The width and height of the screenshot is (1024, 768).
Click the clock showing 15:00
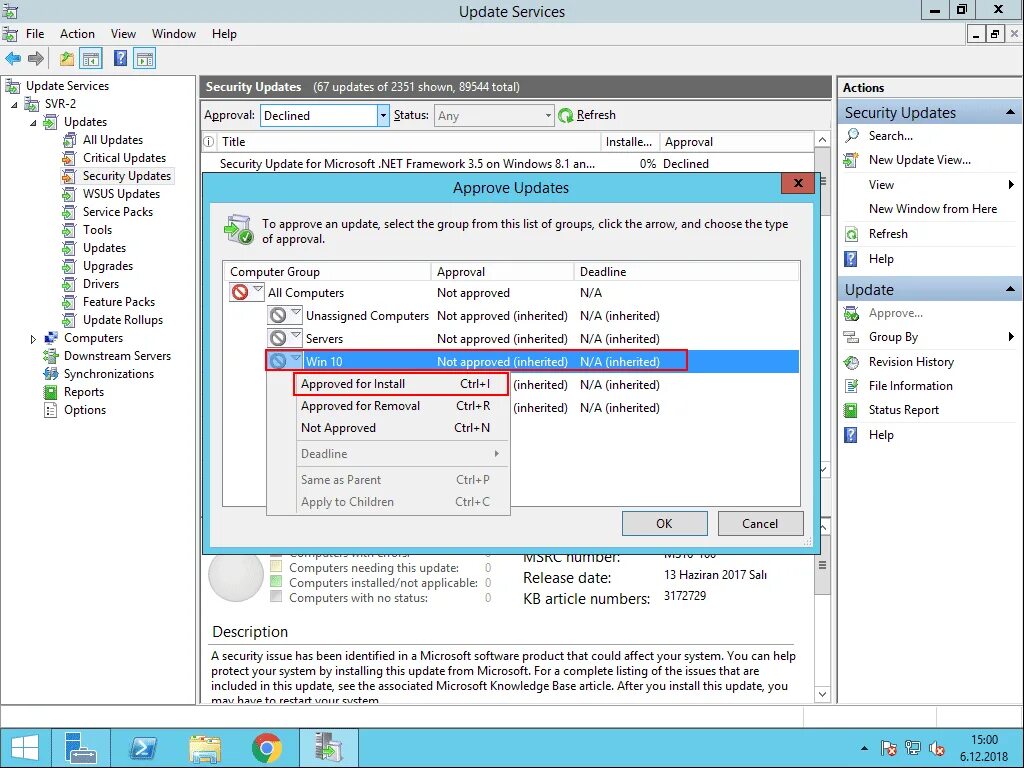[984, 740]
